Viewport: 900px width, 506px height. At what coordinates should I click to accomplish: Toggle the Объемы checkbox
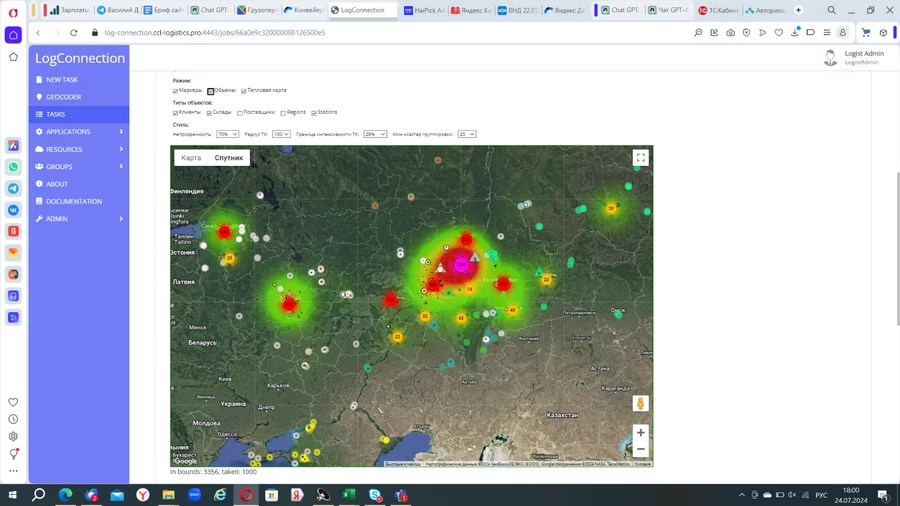click(x=211, y=91)
